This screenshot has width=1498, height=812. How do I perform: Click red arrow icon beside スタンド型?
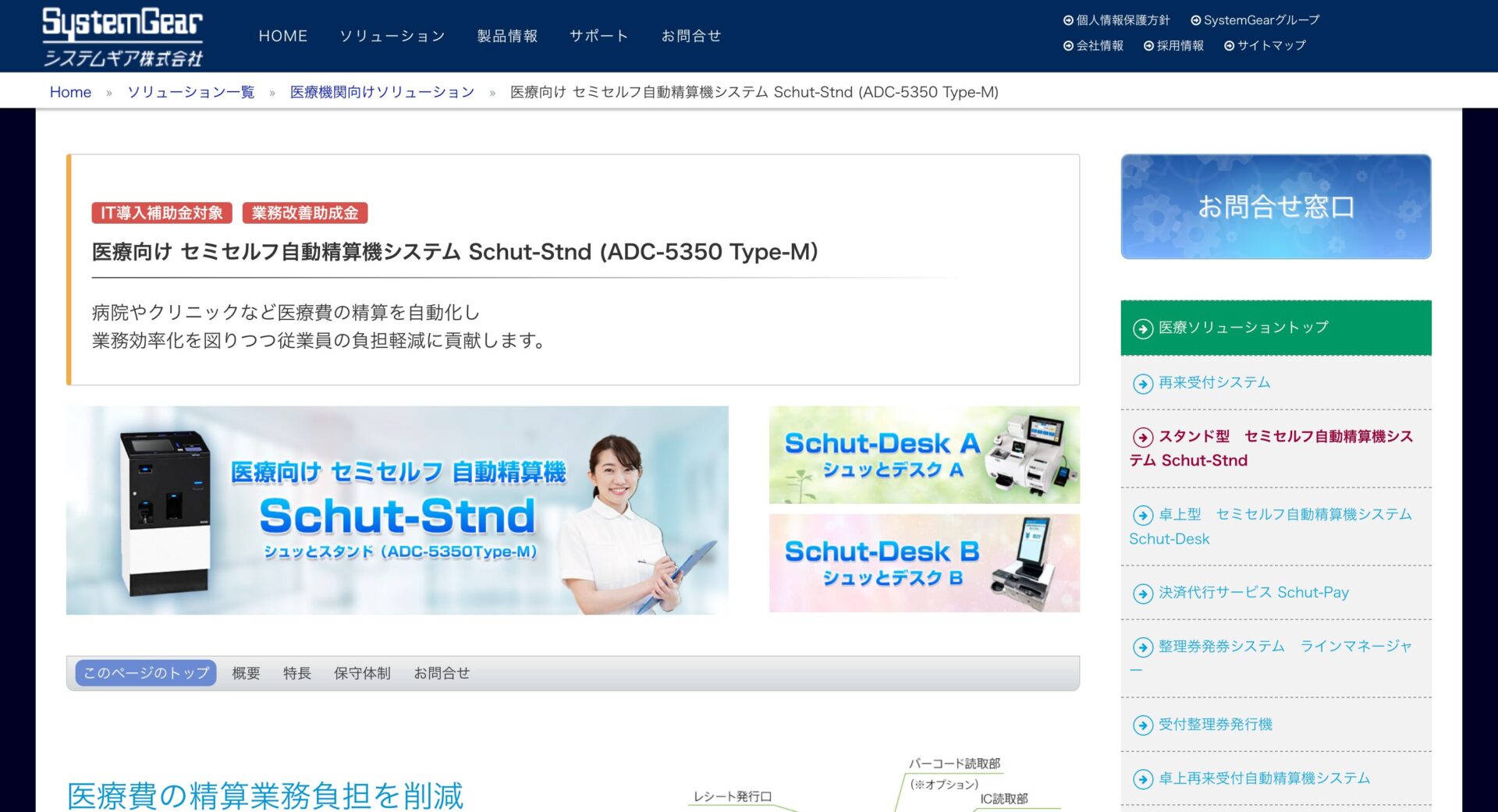(1143, 438)
